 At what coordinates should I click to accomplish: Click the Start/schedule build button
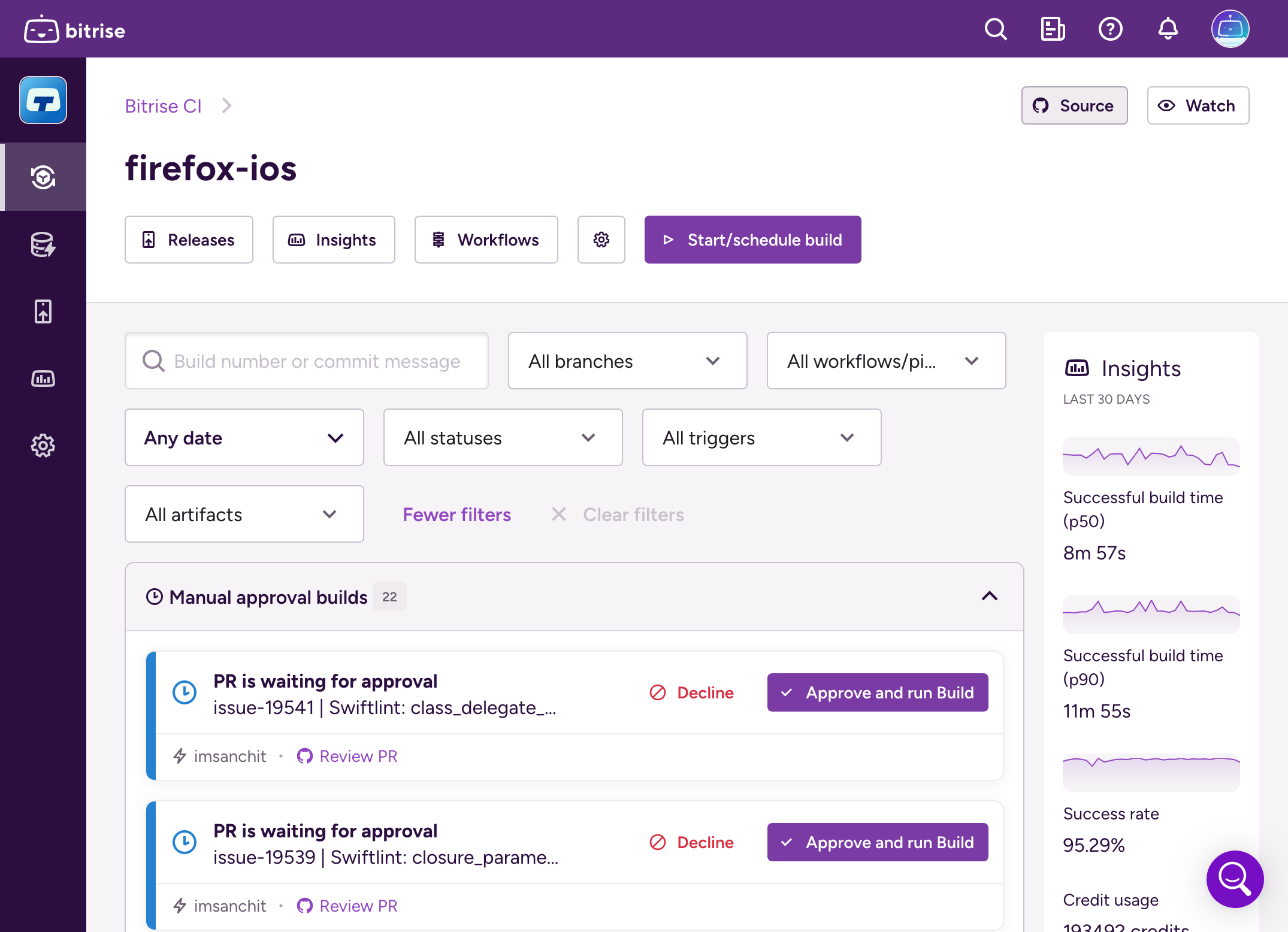(x=752, y=240)
